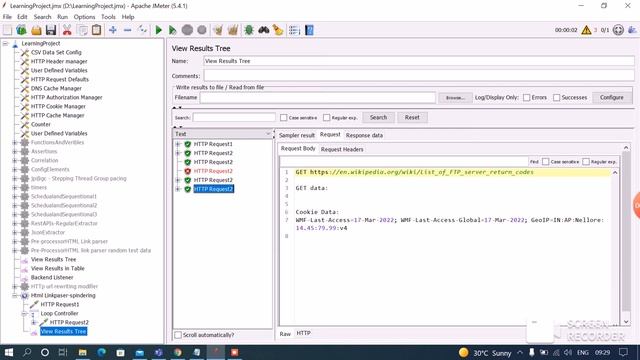Click the Configure button
This screenshot has height=360, width=640.
click(611, 98)
